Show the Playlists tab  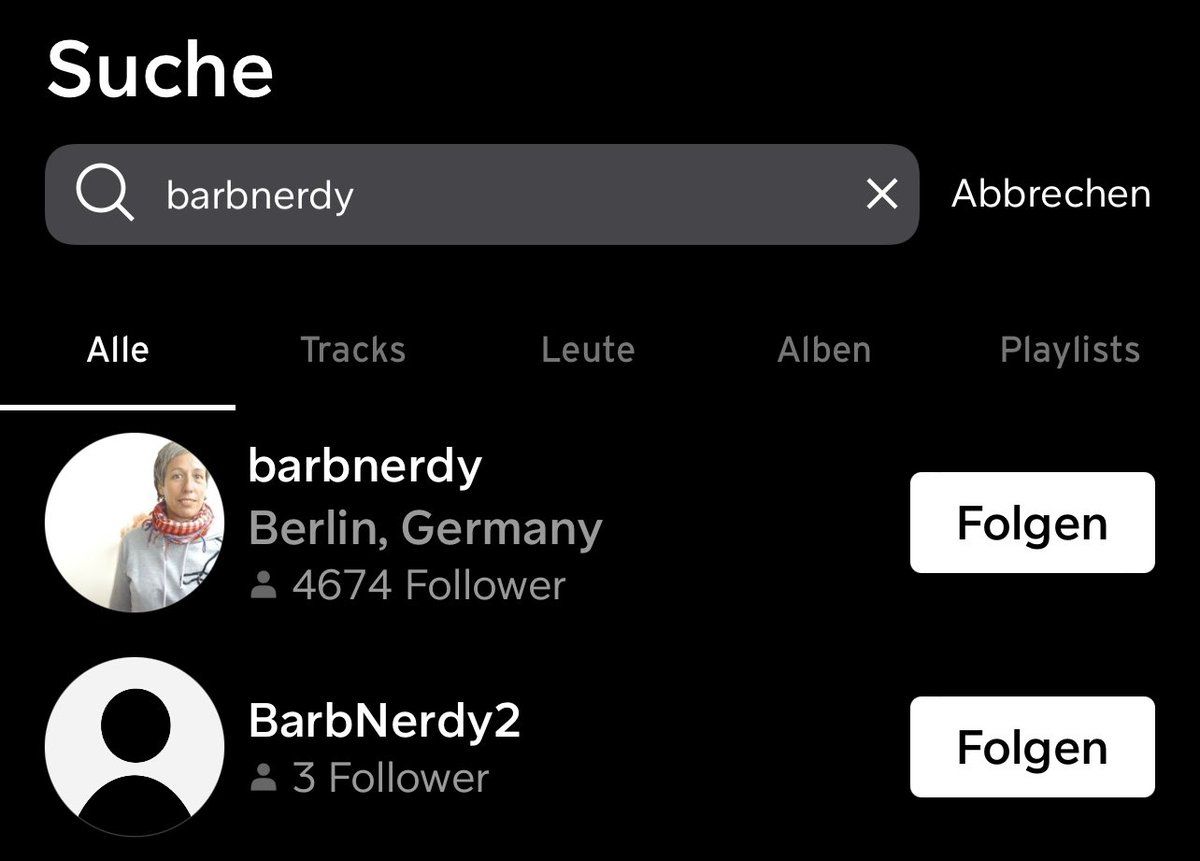pyautogui.click(x=1069, y=351)
